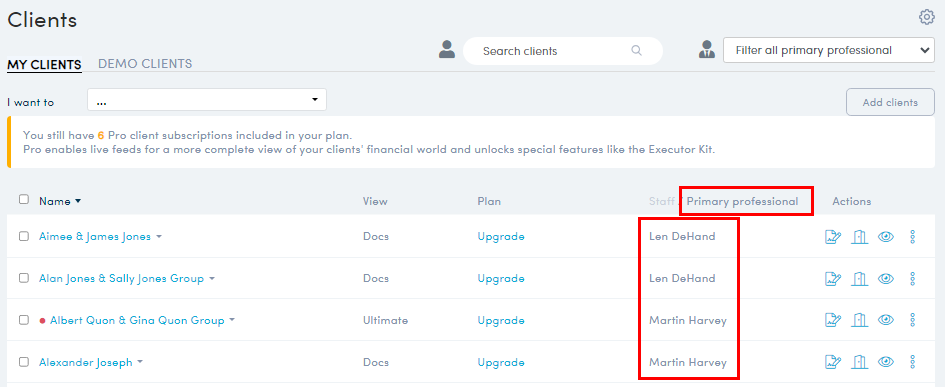945x387 pixels.
Task: Click Martin Harvey in Albert Quon row
Action: pos(688,320)
